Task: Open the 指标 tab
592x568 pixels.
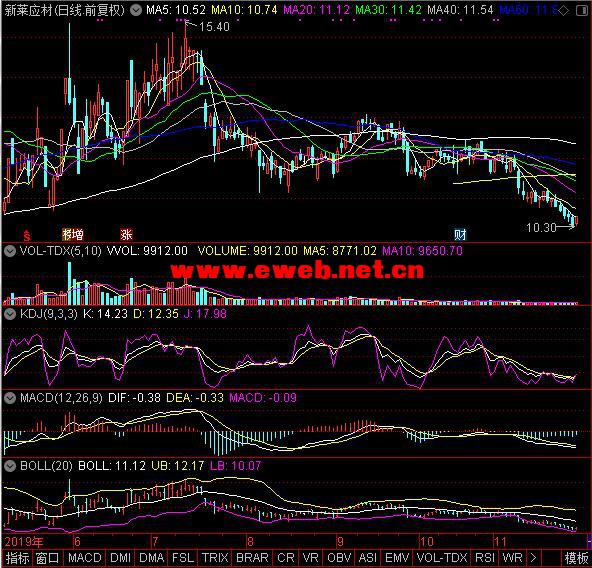Action: coord(17,558)
